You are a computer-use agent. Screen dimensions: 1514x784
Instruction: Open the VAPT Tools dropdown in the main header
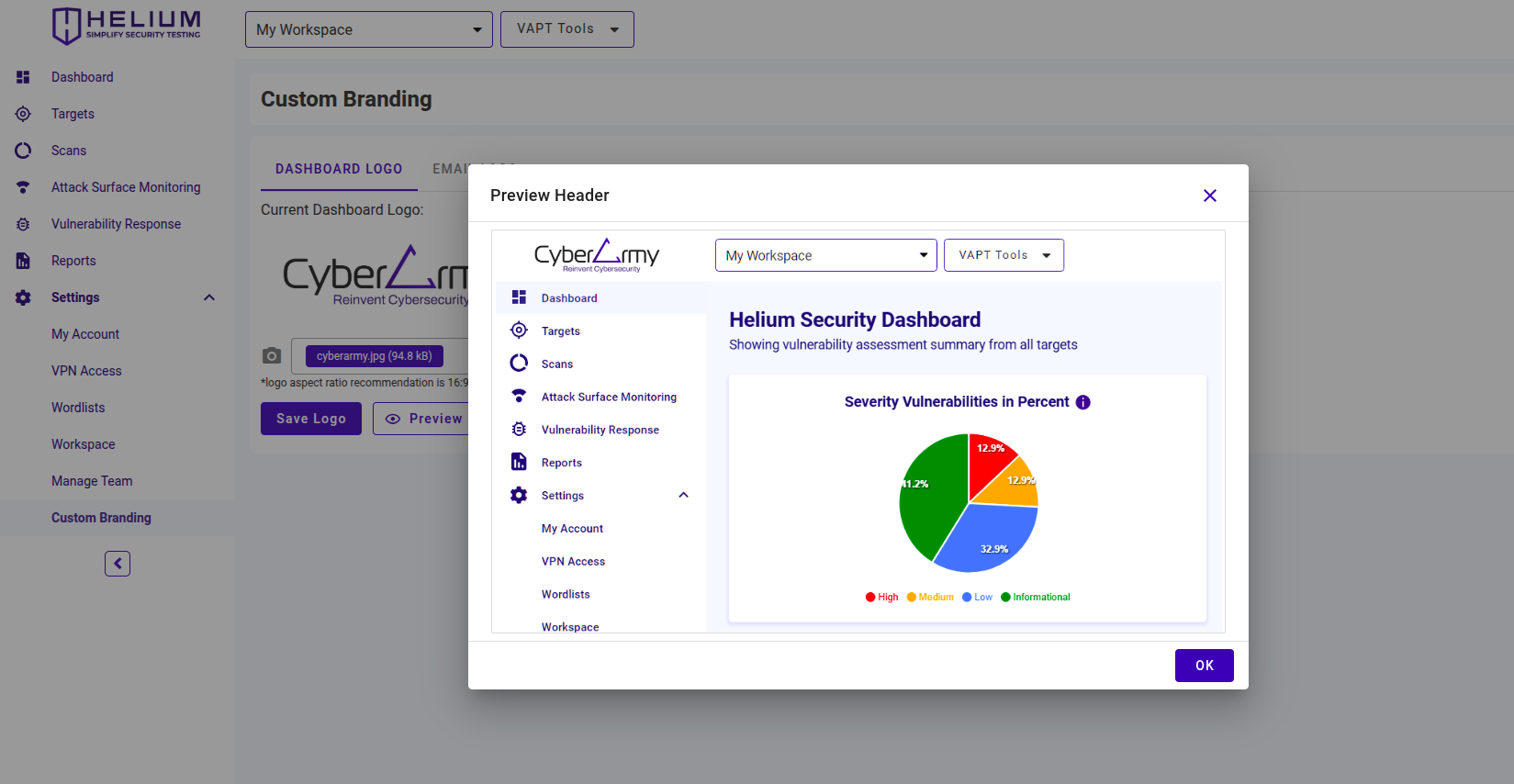[x=567, y=29]
